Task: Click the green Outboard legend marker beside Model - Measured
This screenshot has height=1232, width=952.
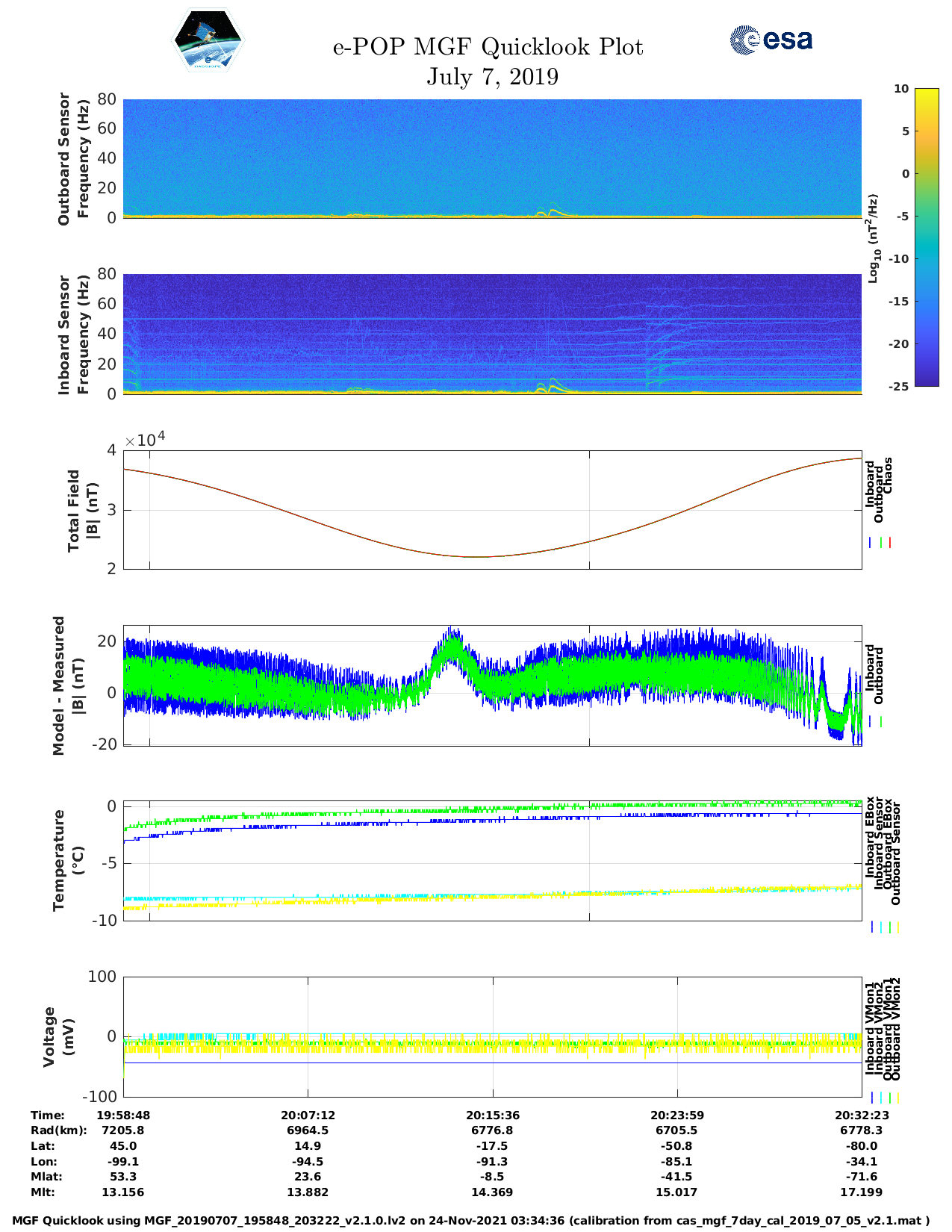Action: click(881, 722)
